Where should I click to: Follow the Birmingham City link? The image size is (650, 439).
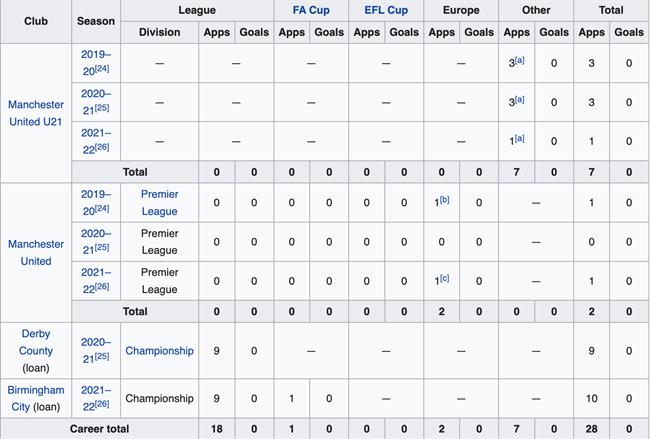pyautogui.click(x=36, y=398)
